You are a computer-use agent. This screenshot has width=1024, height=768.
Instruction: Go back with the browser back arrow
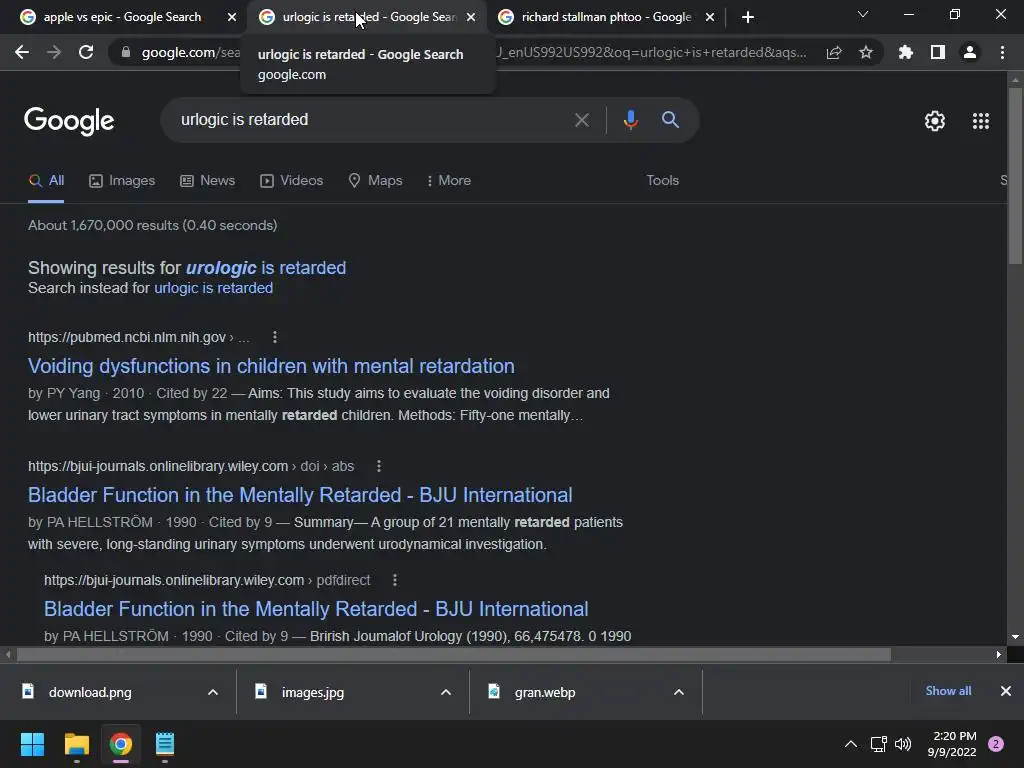pyautogui.click(x=22, y=52)
